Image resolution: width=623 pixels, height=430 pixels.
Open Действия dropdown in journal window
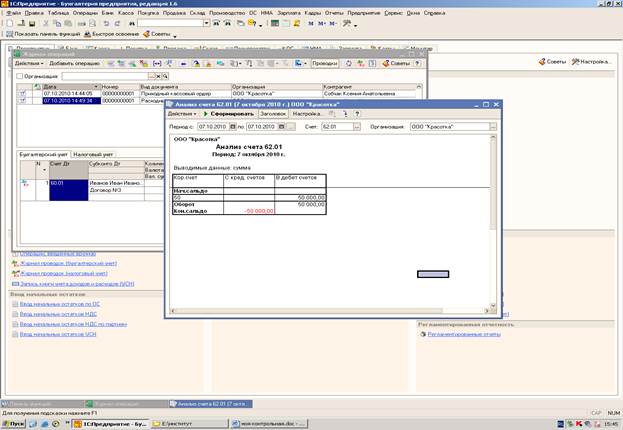(x=29, y=63)
